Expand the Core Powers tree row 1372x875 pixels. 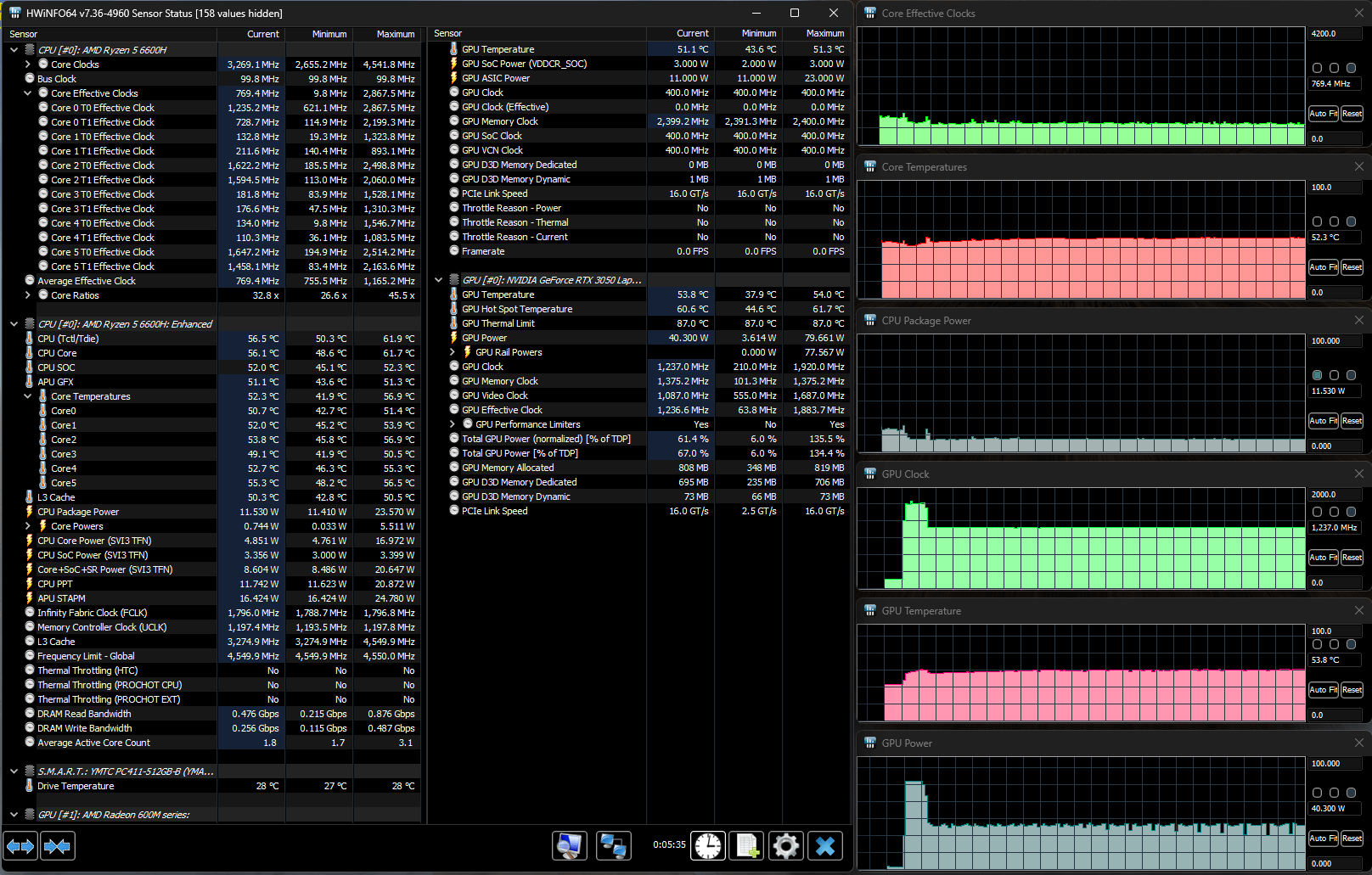(x=27, y=526)
